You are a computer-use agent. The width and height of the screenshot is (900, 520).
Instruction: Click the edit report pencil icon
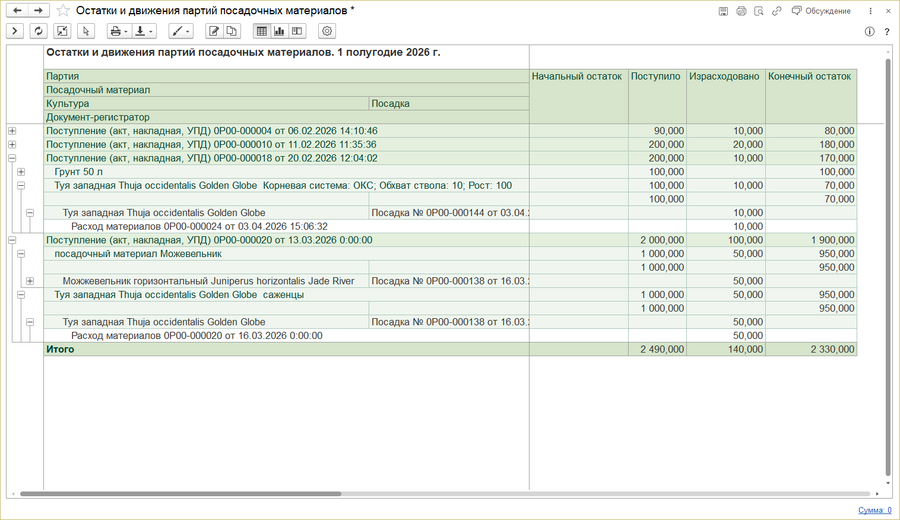(214, 31)
